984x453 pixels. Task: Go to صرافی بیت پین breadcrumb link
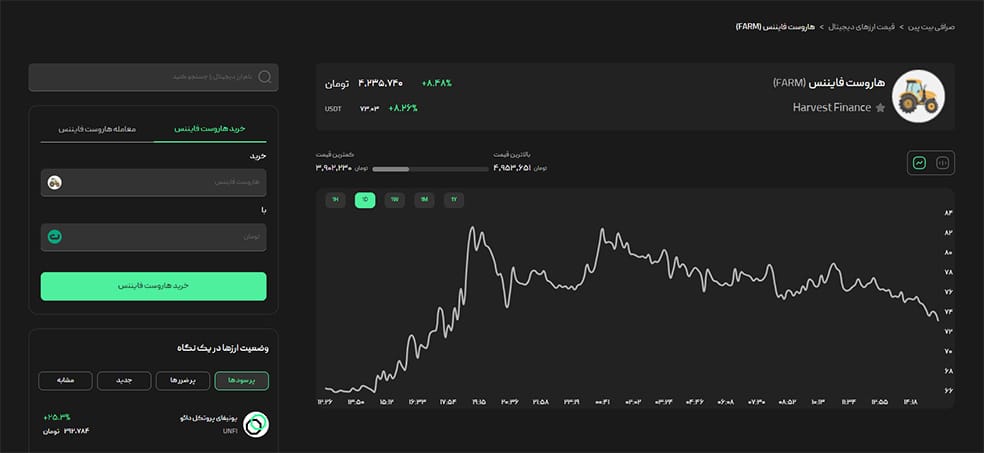tap(931, 28)
